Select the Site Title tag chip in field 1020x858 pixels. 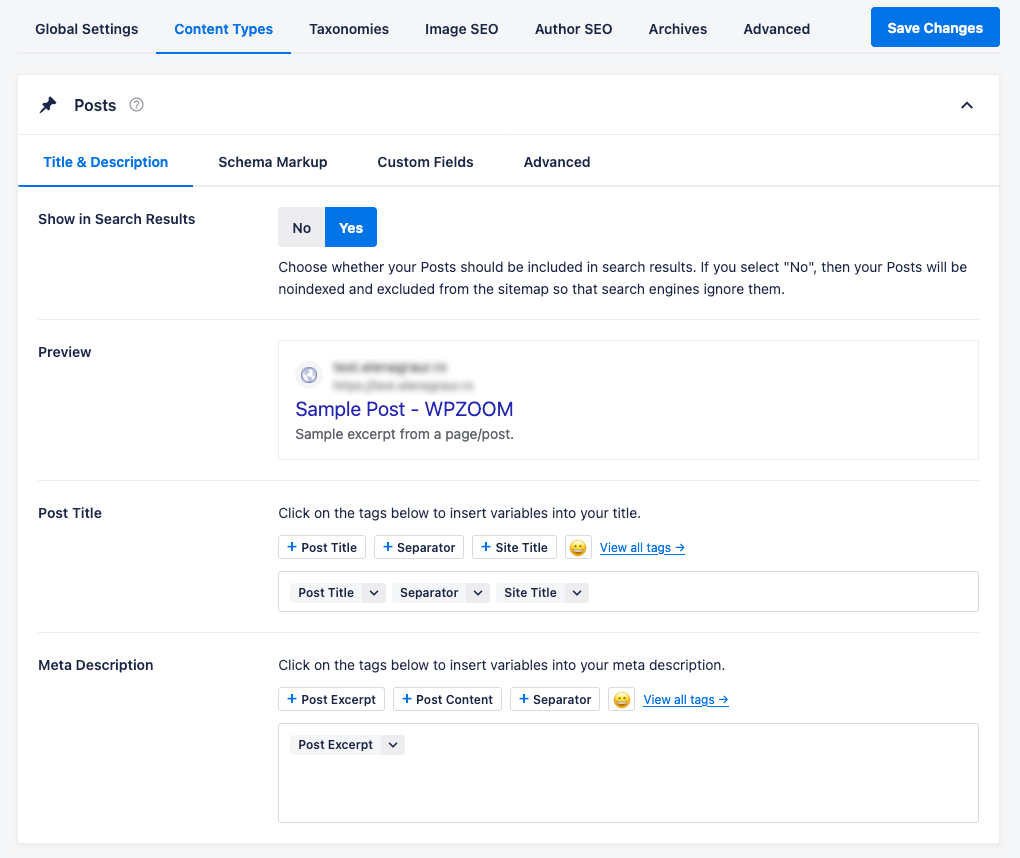point(530,593)
